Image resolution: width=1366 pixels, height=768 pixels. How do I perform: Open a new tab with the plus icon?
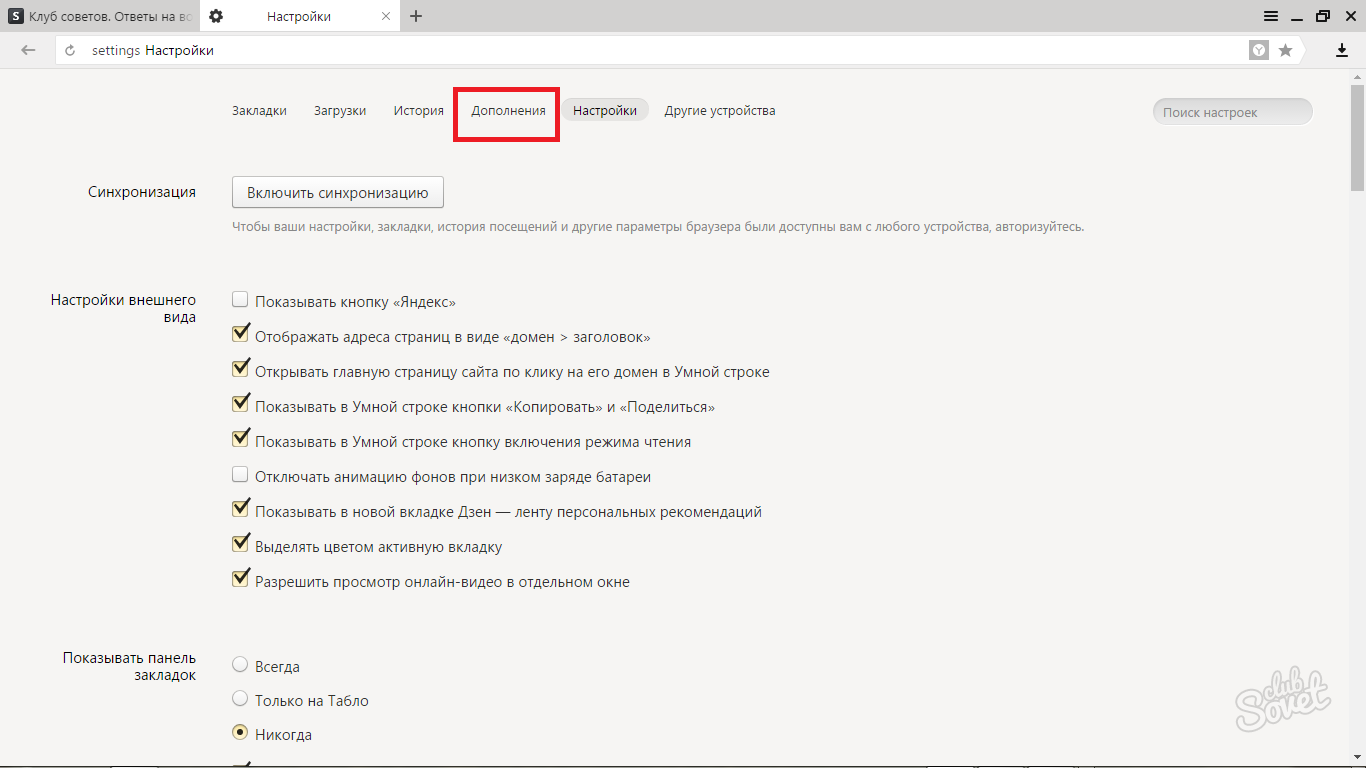[x=416, y=16]
